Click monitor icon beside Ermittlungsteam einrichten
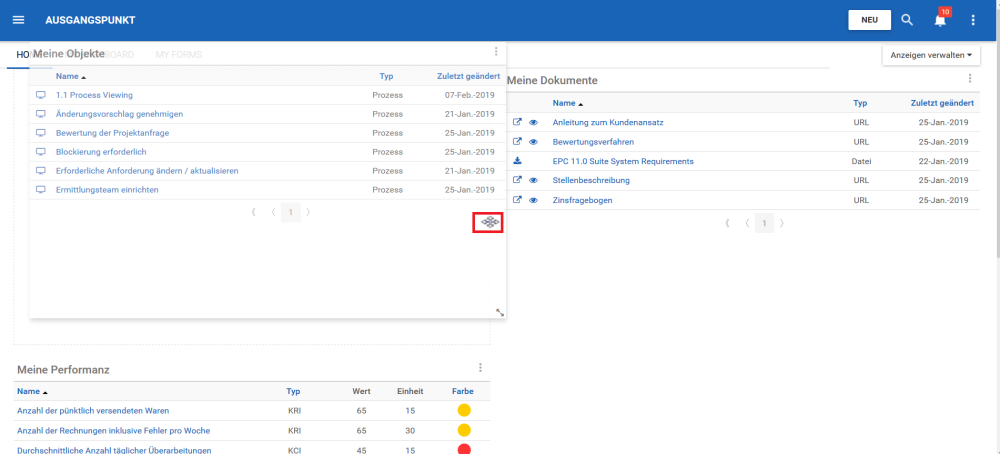The width and height of the screenshot is (1000, 454). tap(41, 189)
